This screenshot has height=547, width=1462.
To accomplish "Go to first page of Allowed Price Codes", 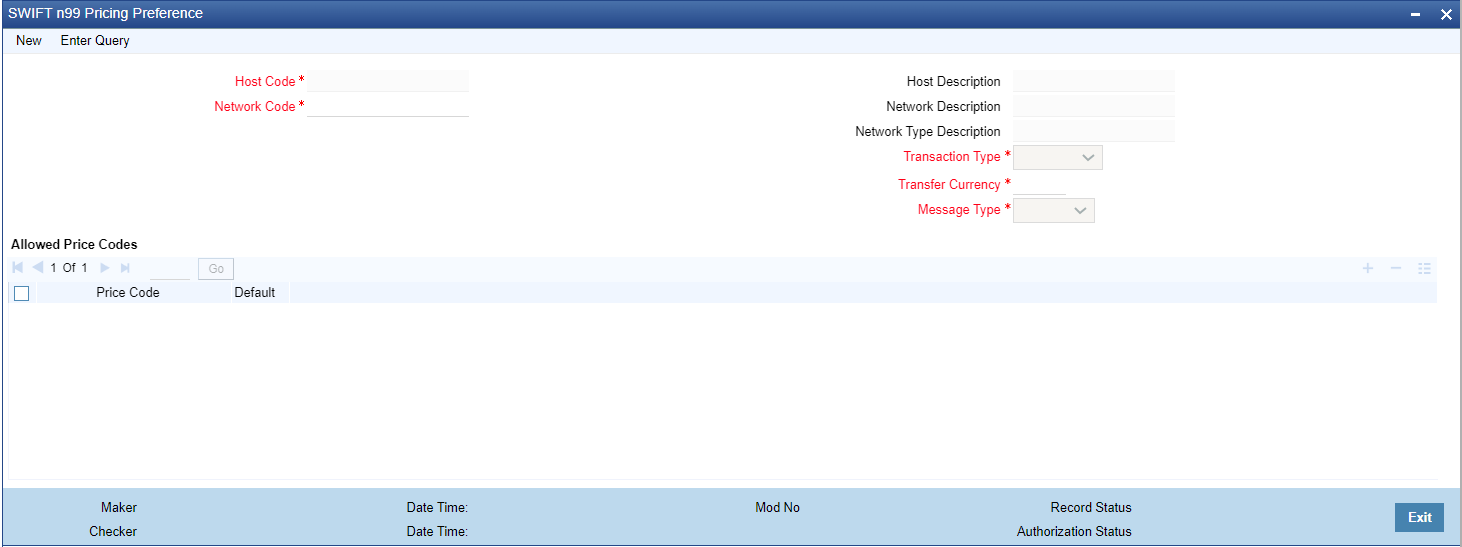I will point(17,268).
